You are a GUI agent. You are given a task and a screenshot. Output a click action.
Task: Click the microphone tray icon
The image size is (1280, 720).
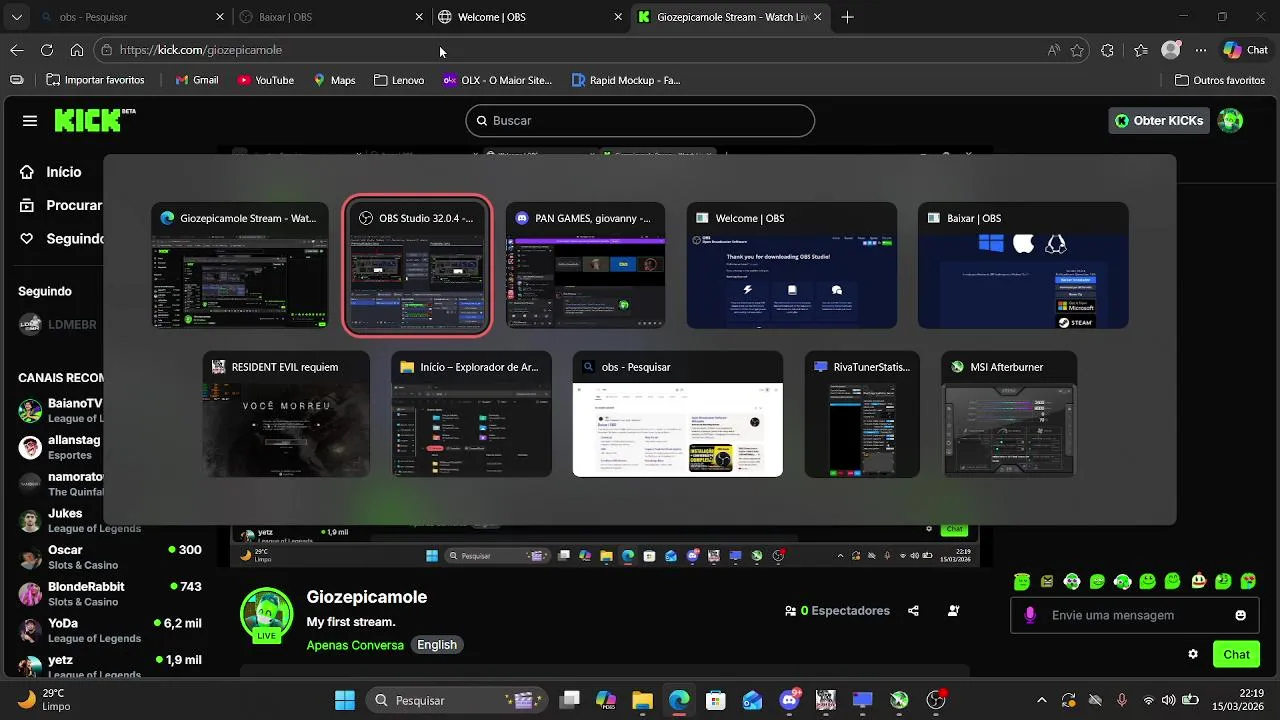[1122, 700]
